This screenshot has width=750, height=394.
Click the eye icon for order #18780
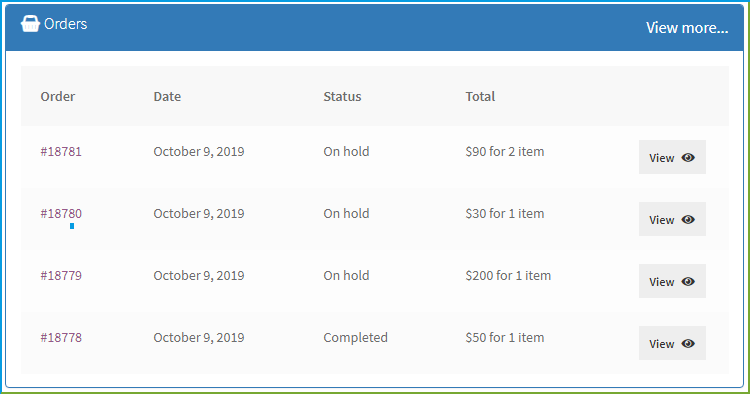click(x=688, y=219)
